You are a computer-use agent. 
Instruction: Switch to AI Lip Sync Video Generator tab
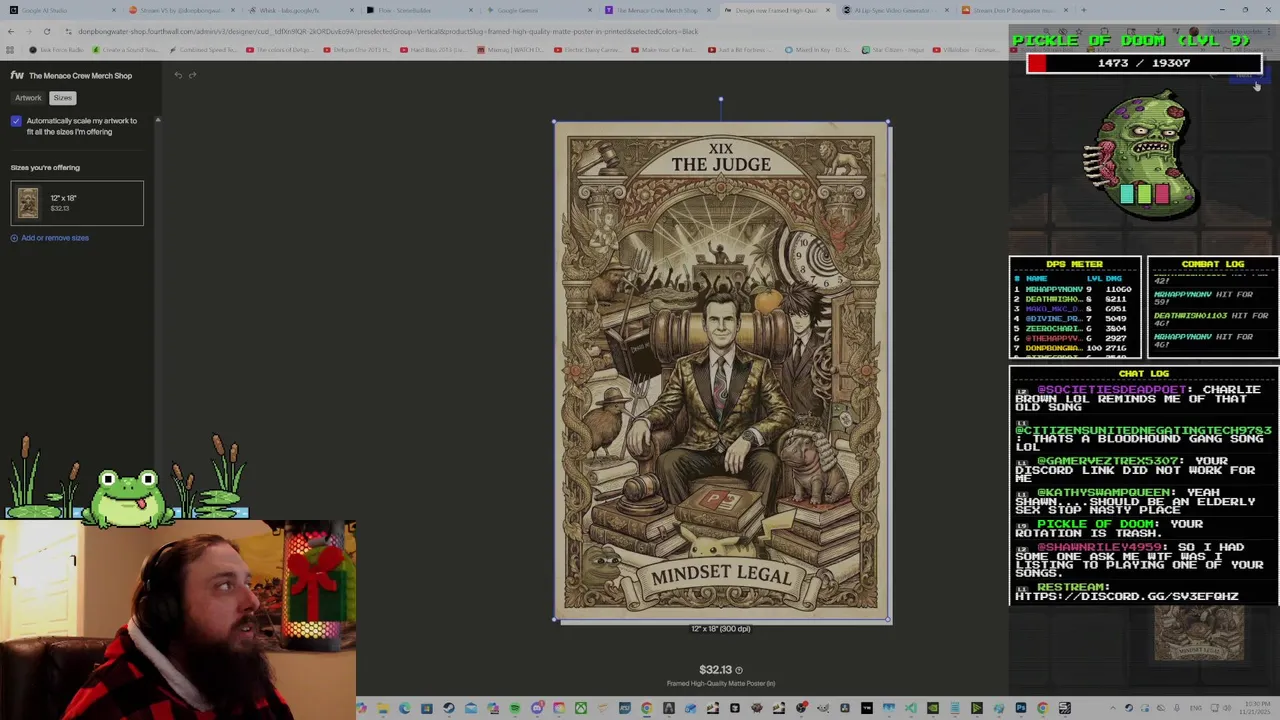coord(895,10)
